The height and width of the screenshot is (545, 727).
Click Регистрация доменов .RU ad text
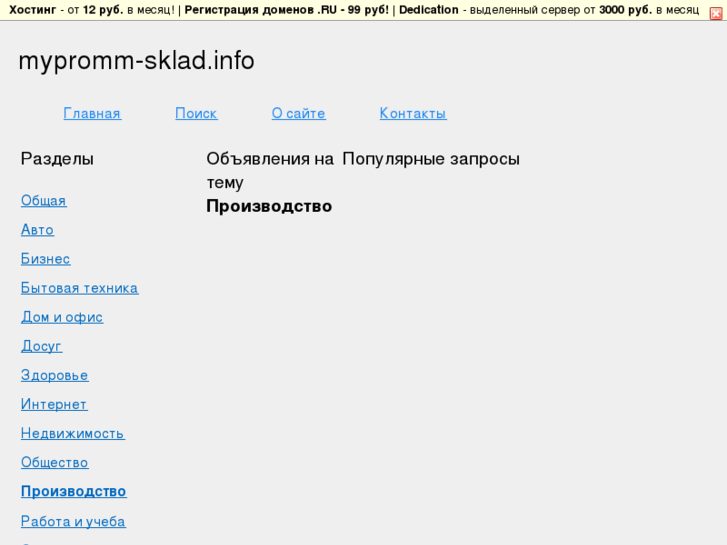pos(287,10)
